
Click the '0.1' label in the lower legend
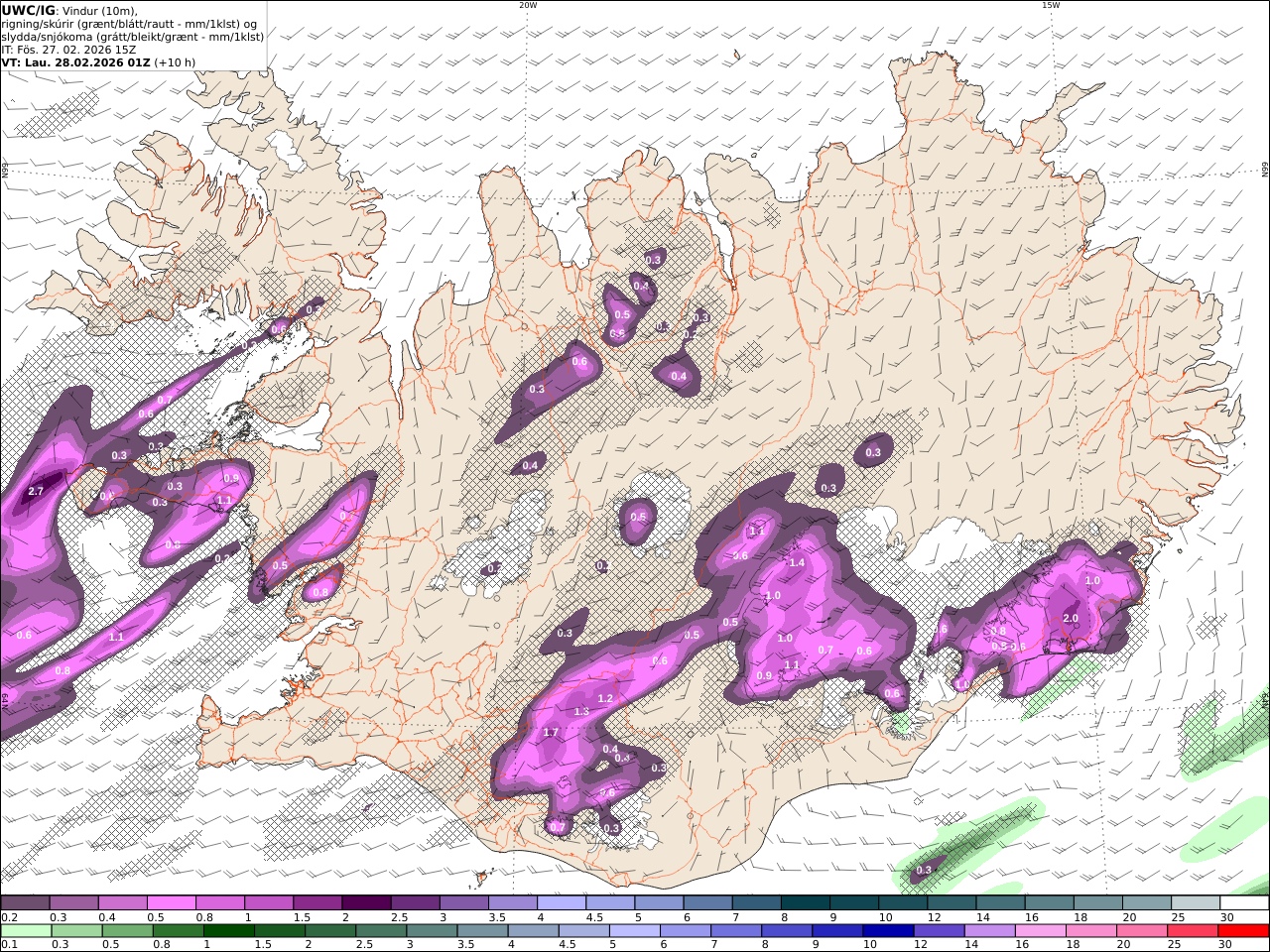[9, 945]
